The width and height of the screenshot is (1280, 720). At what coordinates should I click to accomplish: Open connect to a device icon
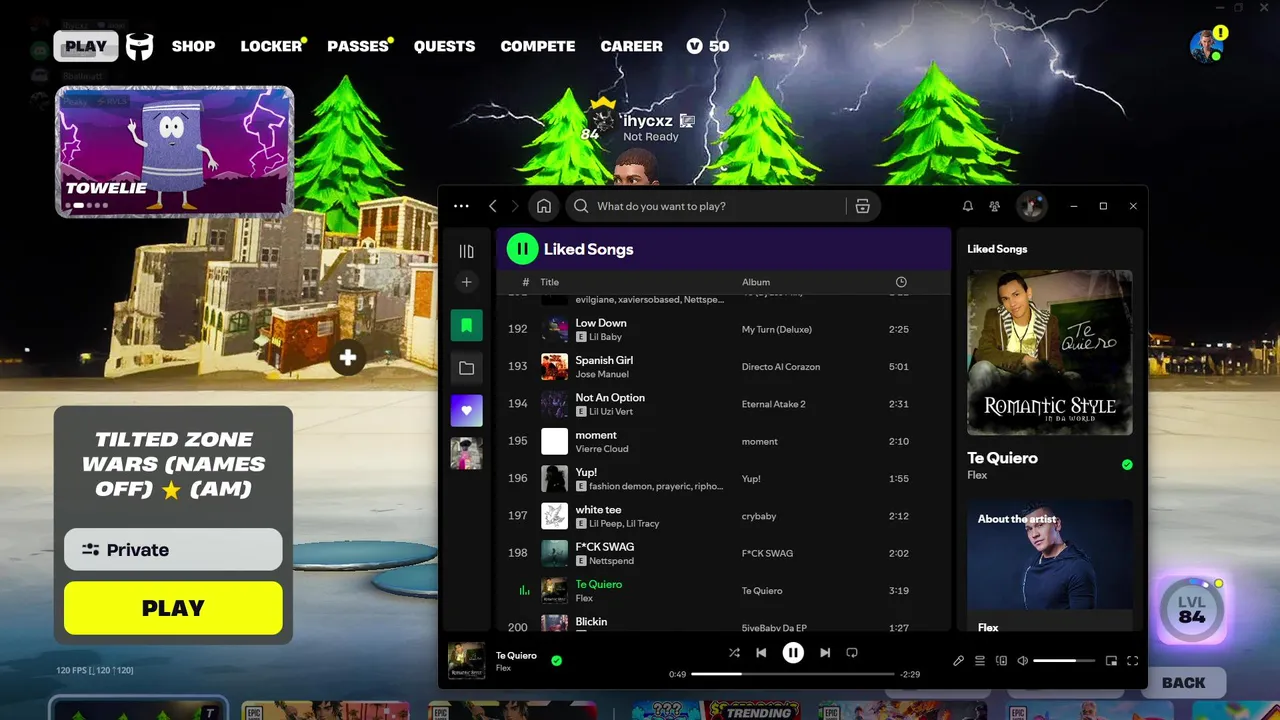1001,661
